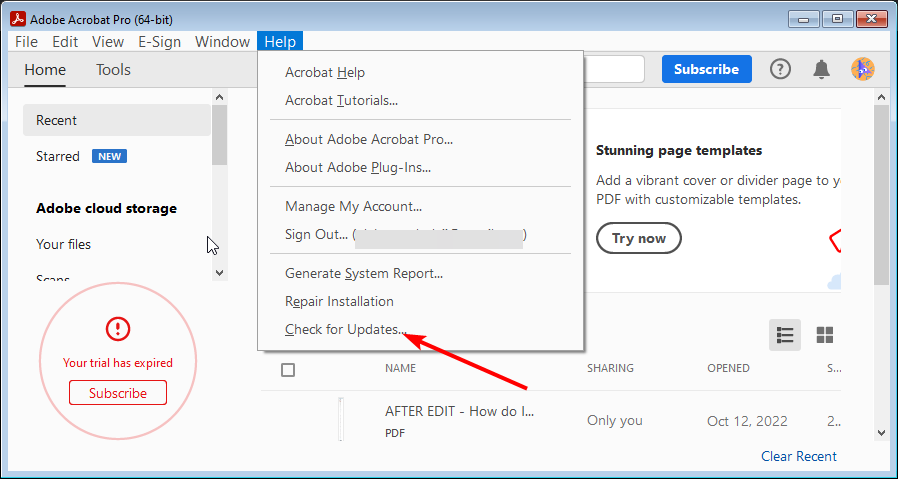Click the Adobe Acrobat logo in title bar

click(18, 19)
